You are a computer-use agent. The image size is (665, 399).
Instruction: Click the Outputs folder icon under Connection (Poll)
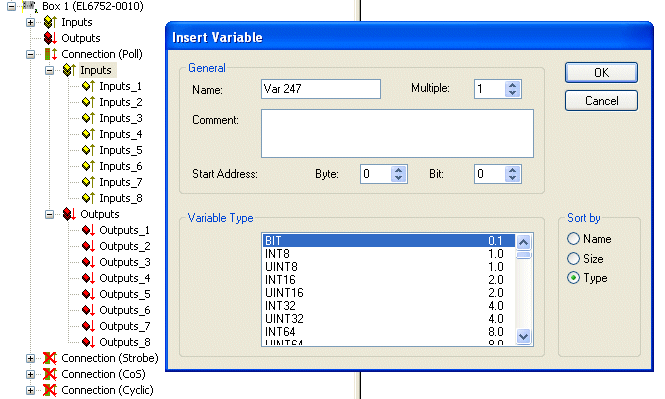click(x=69, y=214)
